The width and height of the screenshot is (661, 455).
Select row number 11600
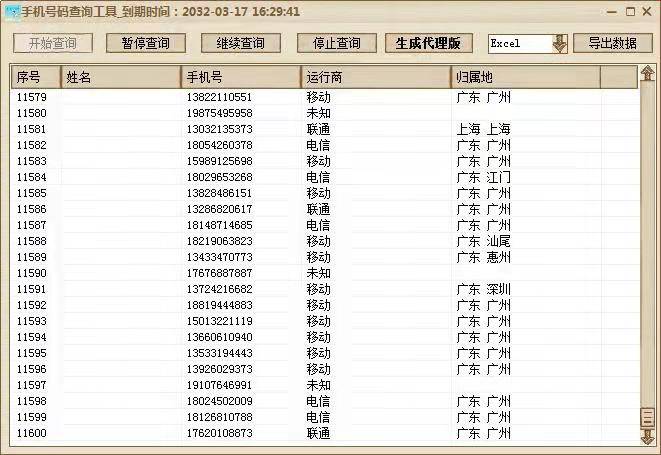tap(32, 434)
